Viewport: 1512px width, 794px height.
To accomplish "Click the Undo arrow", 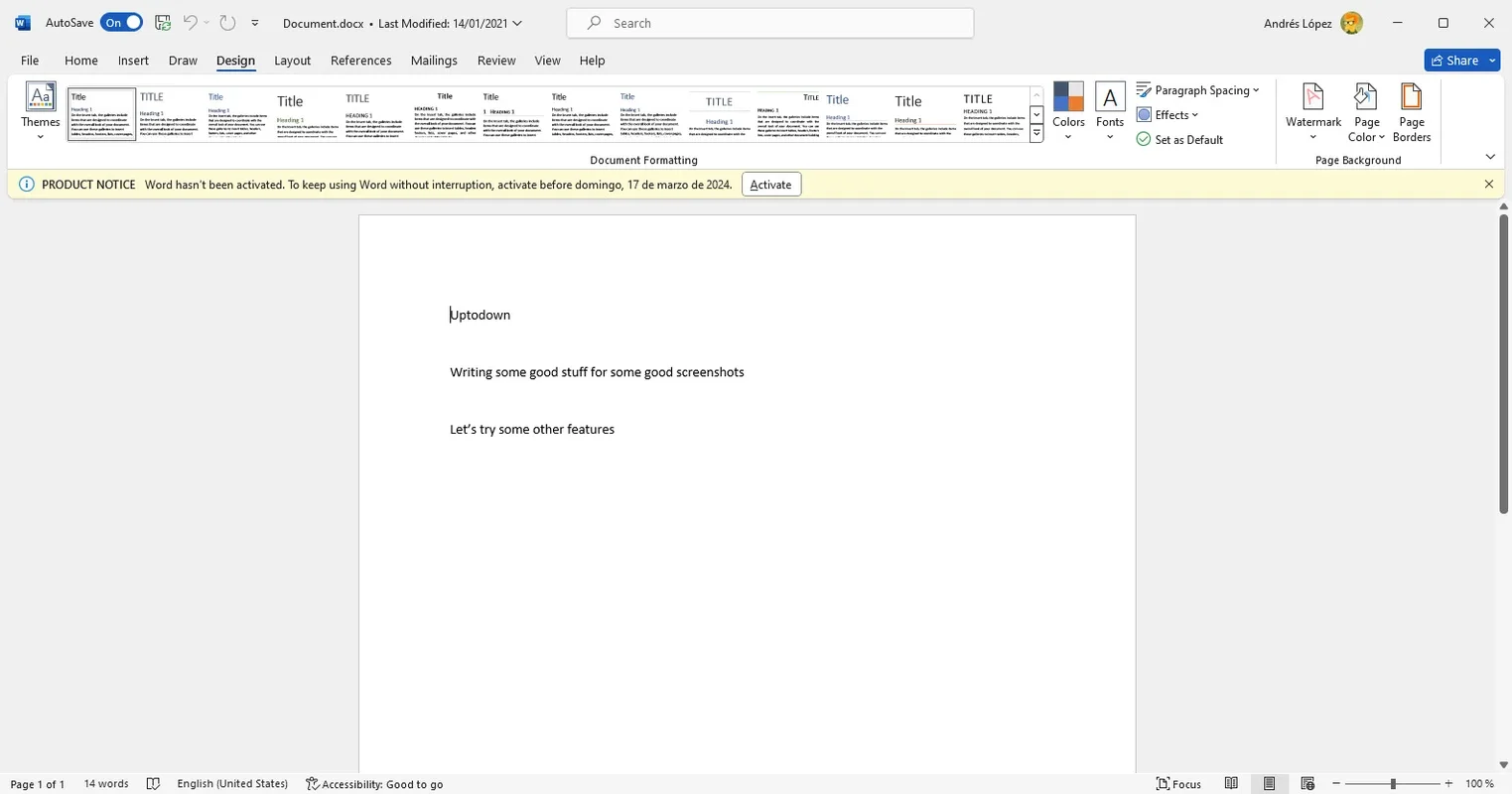I will (190, 23).
